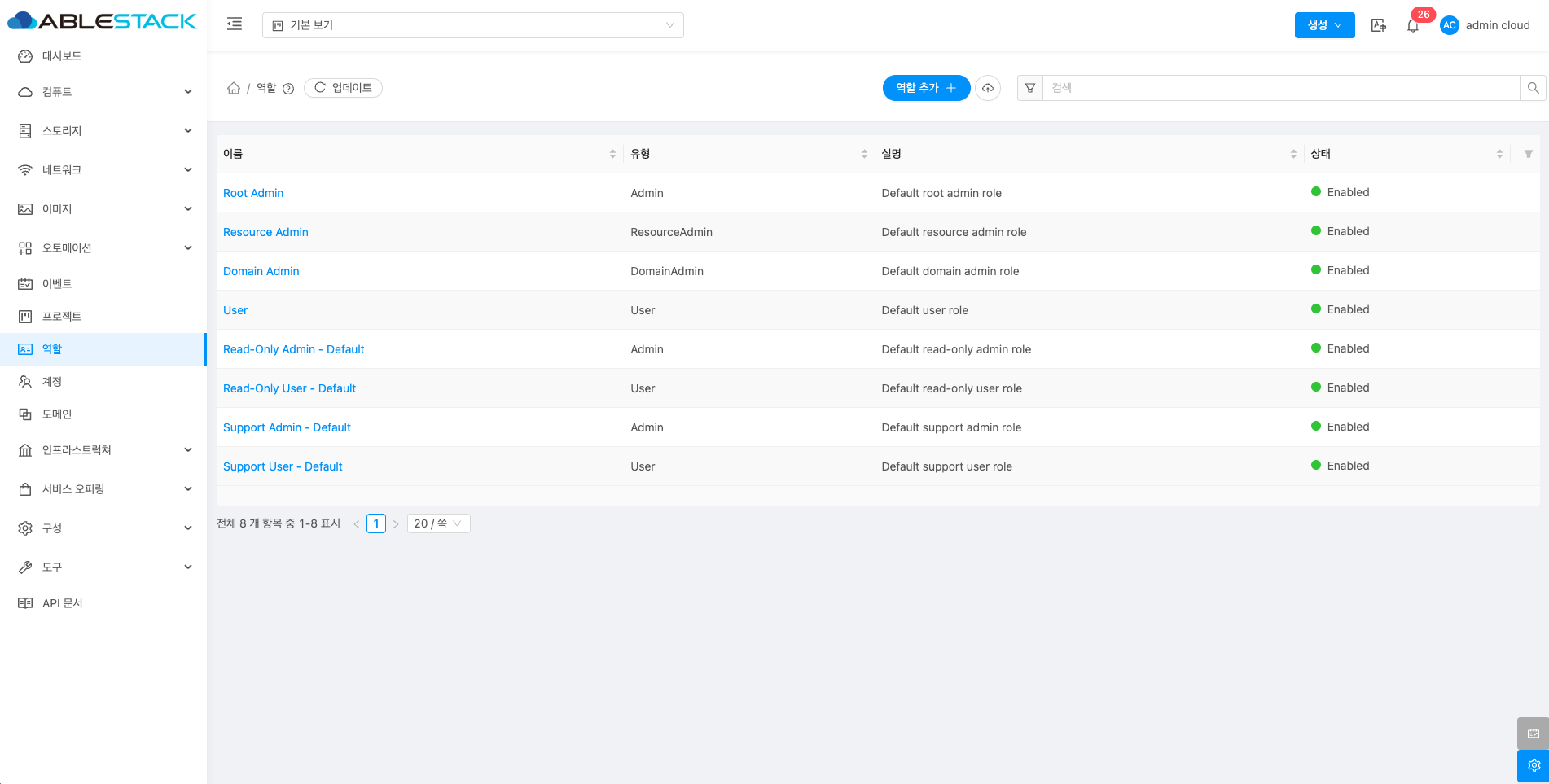Click the notification bell icon
1549x784 pixels.
pyautogui.click(x=1412, y=26)
